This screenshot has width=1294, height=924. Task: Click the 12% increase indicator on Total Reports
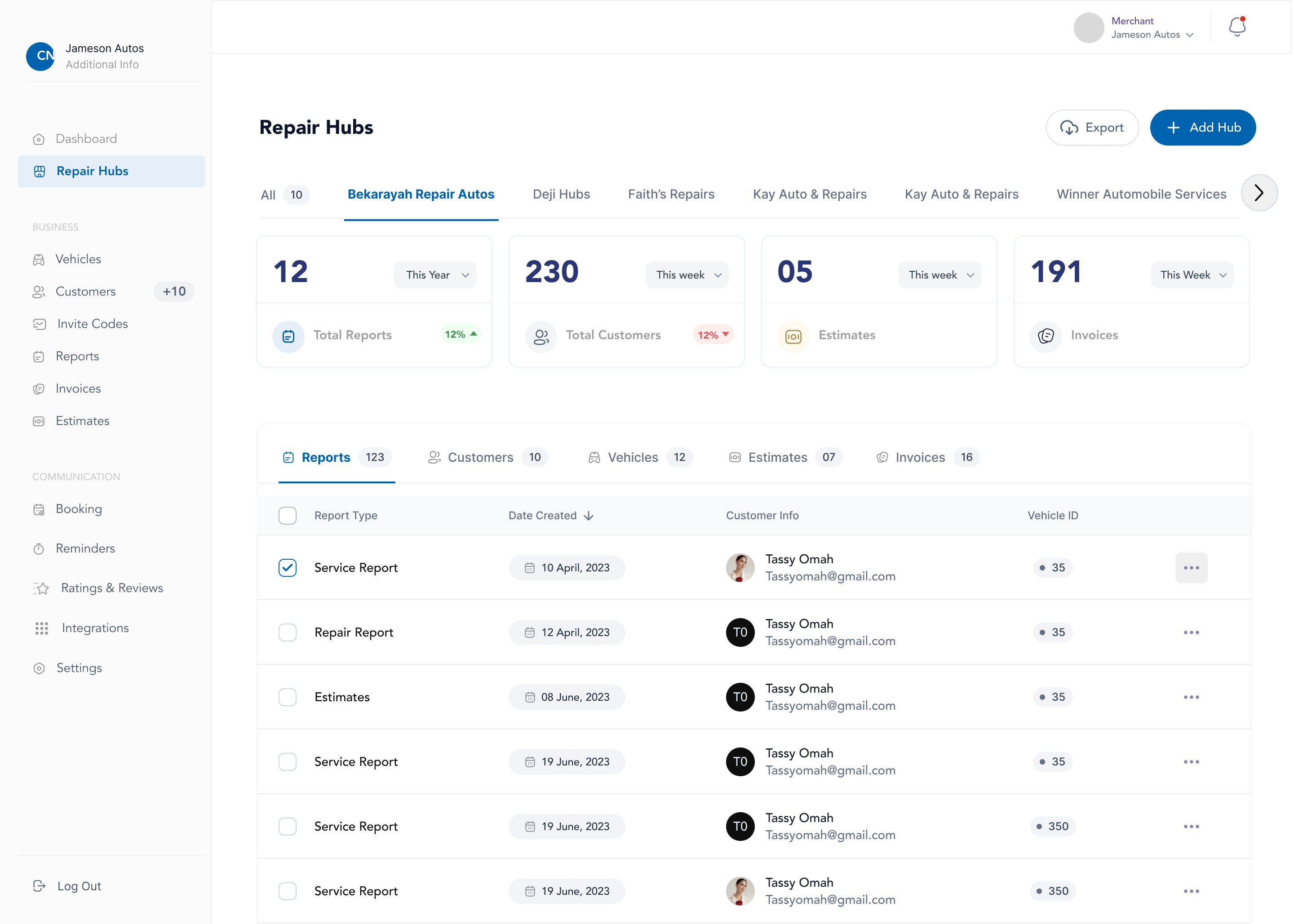point(461,335)
